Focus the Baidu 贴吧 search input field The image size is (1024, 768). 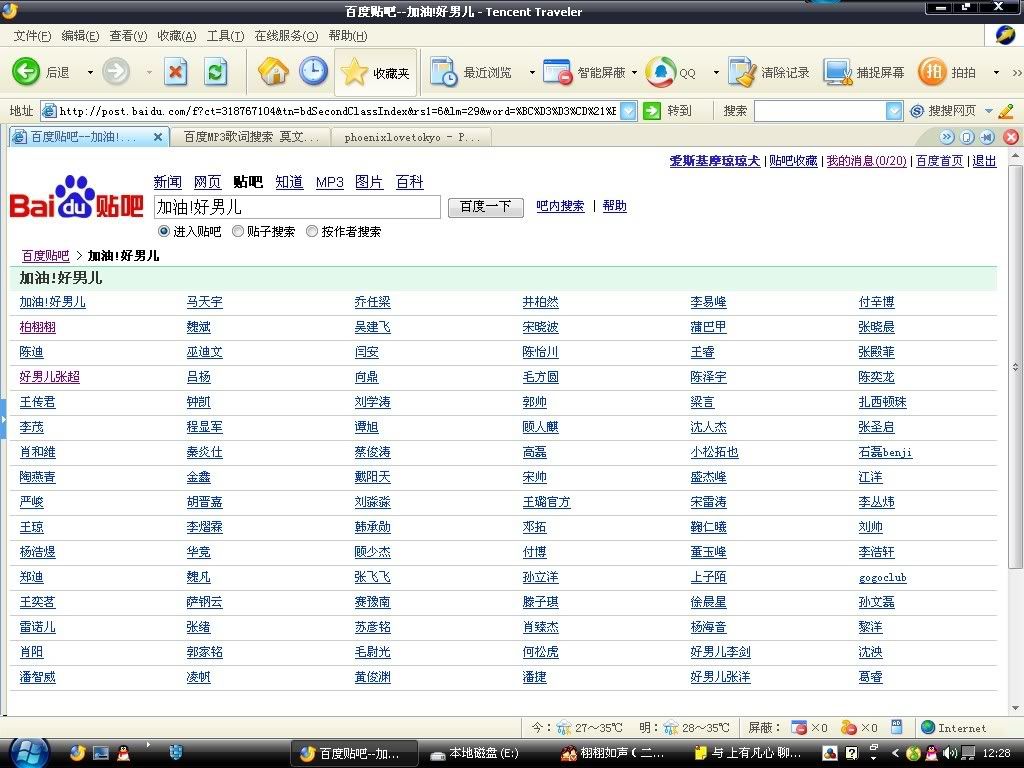pyautogui.click(x=297, y=207)
